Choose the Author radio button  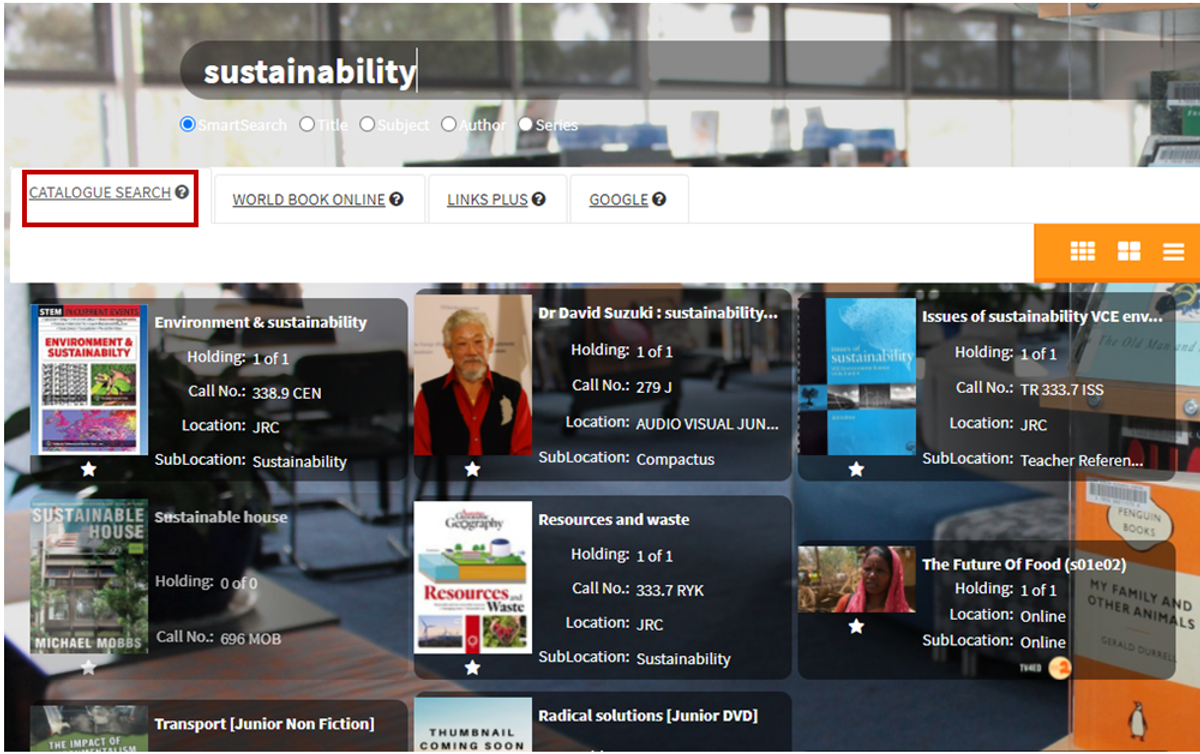[449, 125]
